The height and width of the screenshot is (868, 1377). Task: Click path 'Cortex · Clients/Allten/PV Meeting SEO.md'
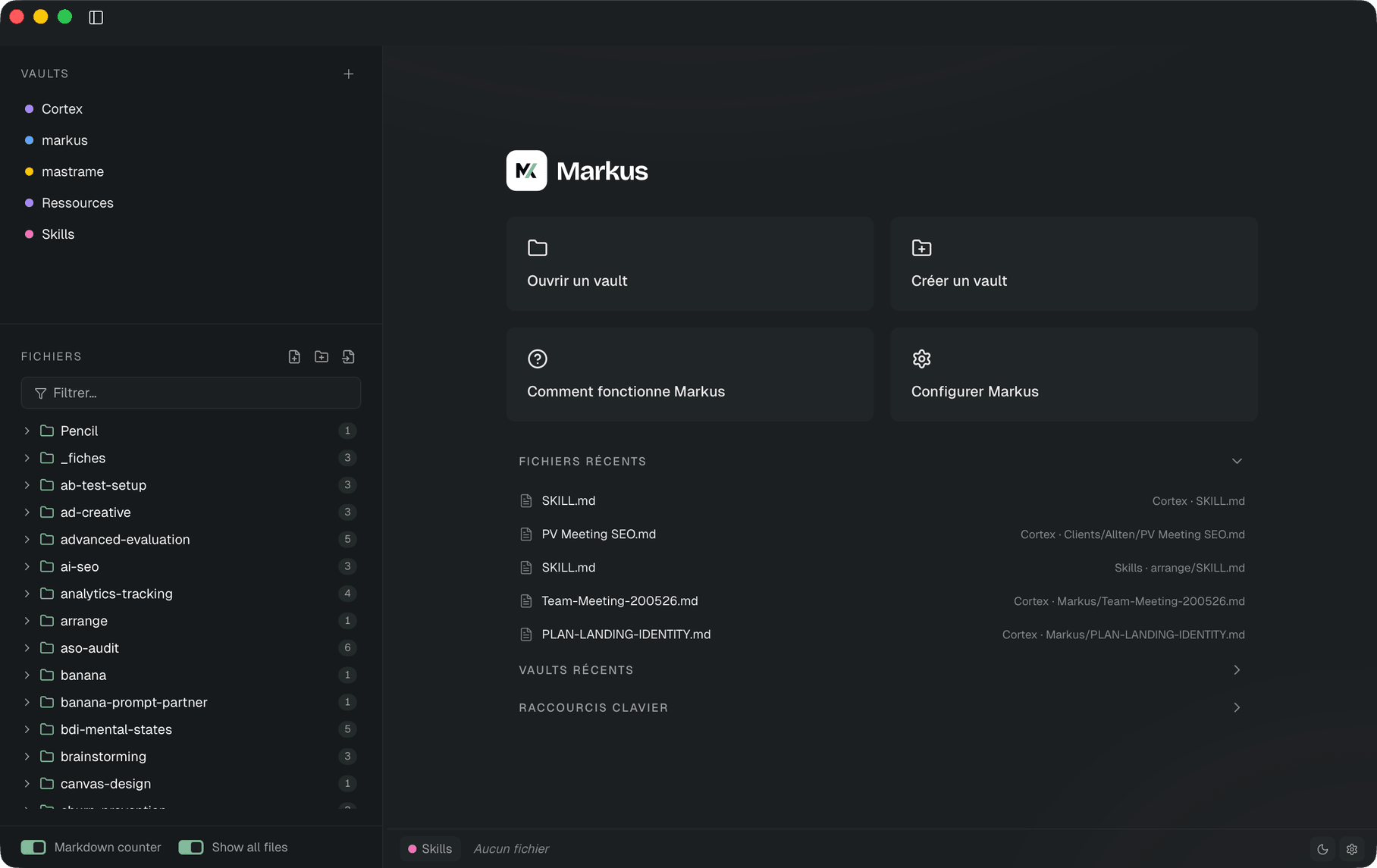coord(1132,534)
